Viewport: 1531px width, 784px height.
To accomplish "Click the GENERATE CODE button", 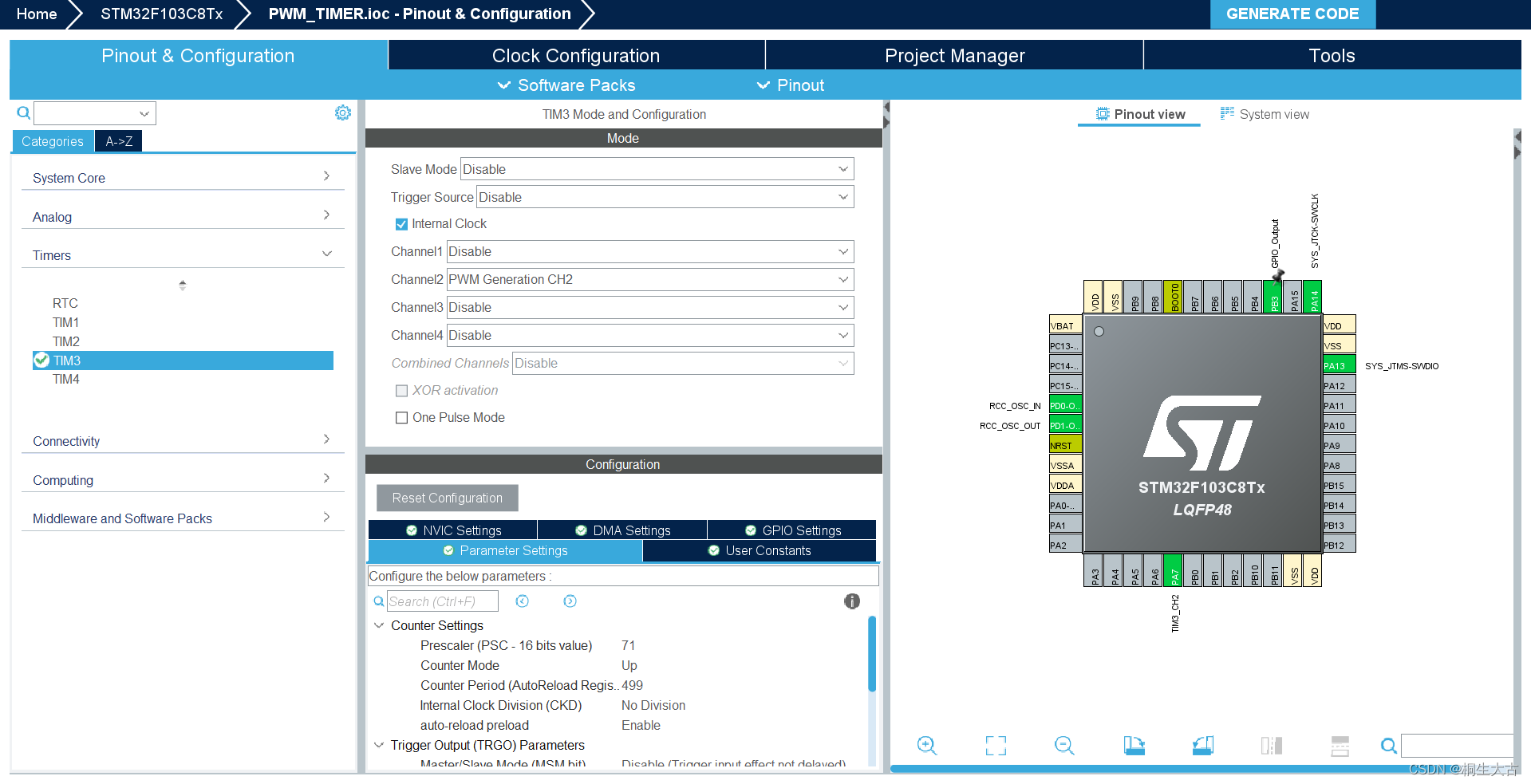I will coord(1292,14).
